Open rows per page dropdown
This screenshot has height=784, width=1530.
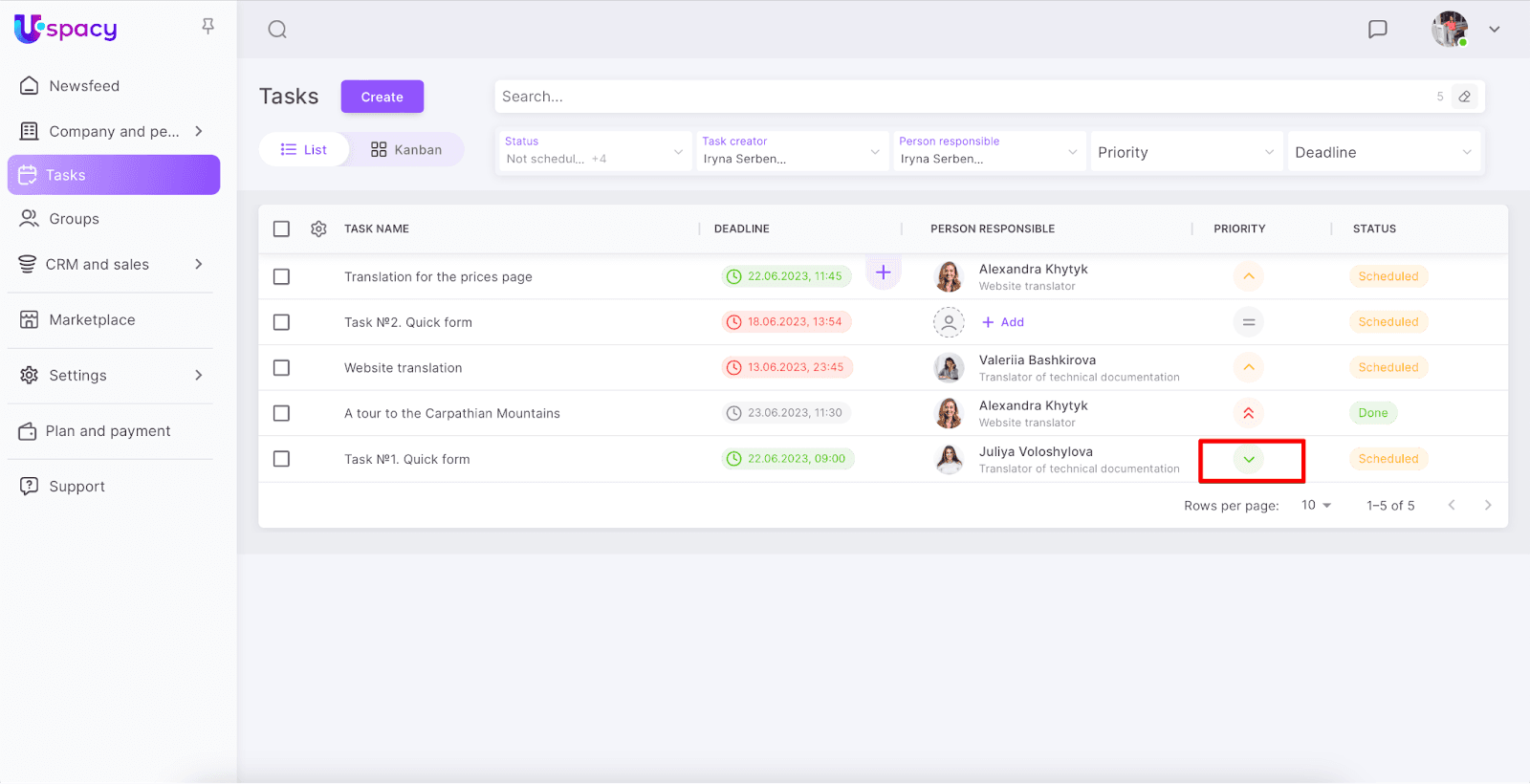(x=1316, y=506)
